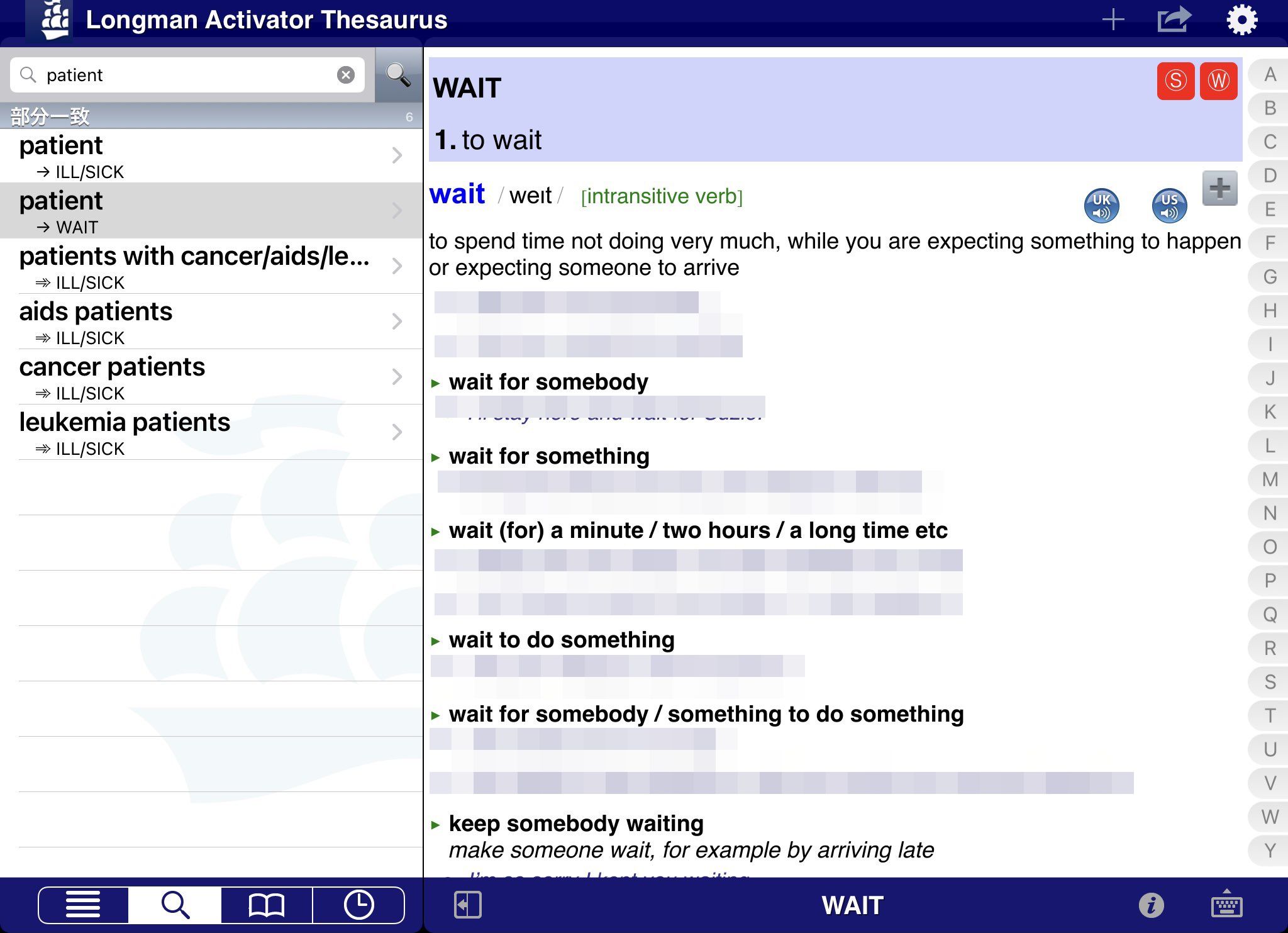1288x933 pixels.
Task: Jump to letter A in index
Action: 1270,74
